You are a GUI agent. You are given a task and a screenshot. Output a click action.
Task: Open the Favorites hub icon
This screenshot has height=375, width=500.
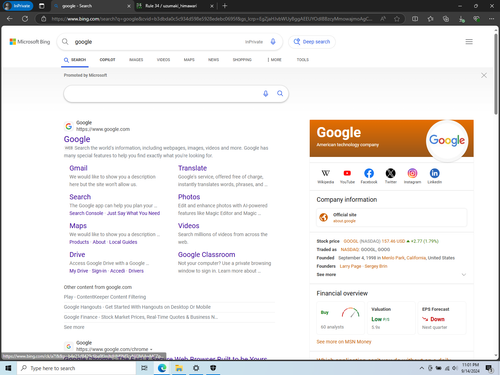[430, 19]
